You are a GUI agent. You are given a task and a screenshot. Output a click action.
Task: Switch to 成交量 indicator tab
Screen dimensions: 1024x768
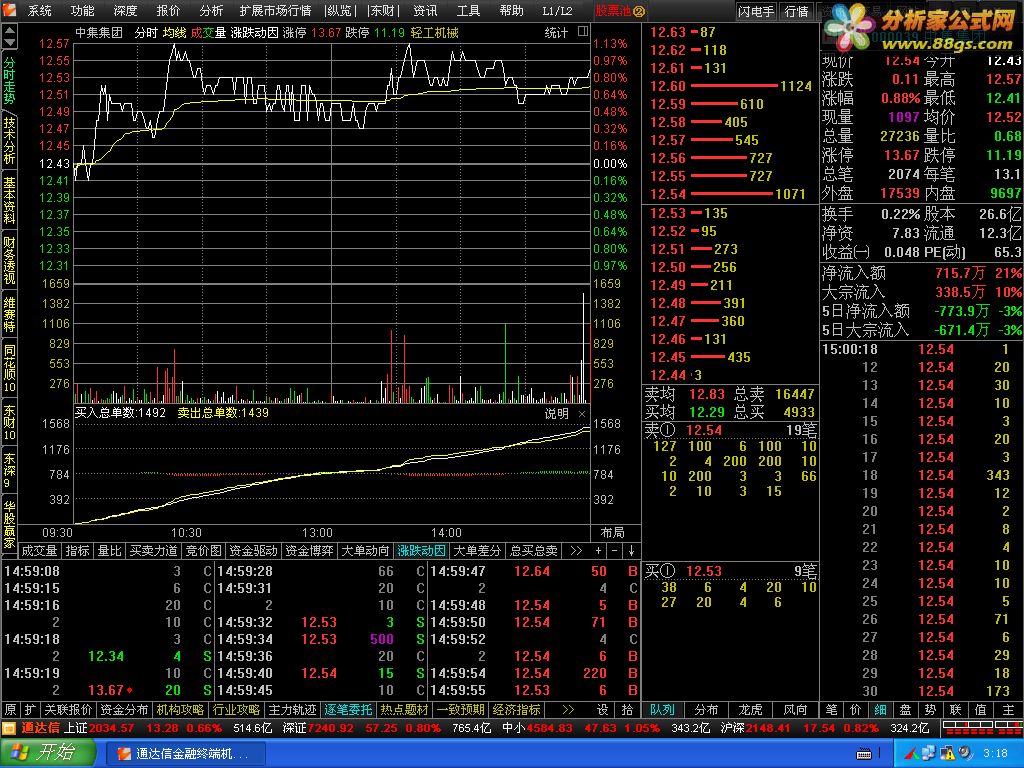pos(40,551)
